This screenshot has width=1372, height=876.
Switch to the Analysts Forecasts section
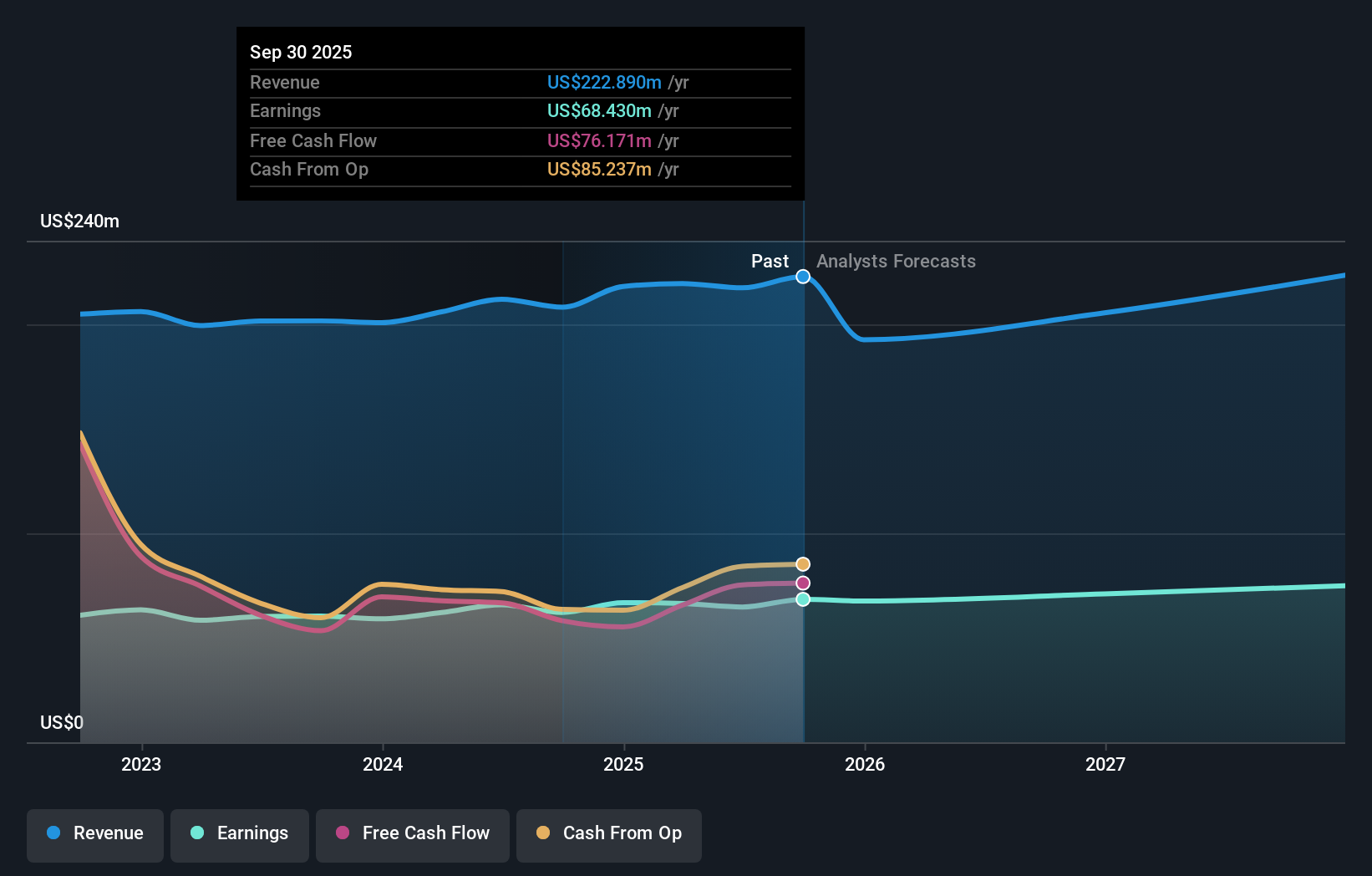click(x=896, y=261)
